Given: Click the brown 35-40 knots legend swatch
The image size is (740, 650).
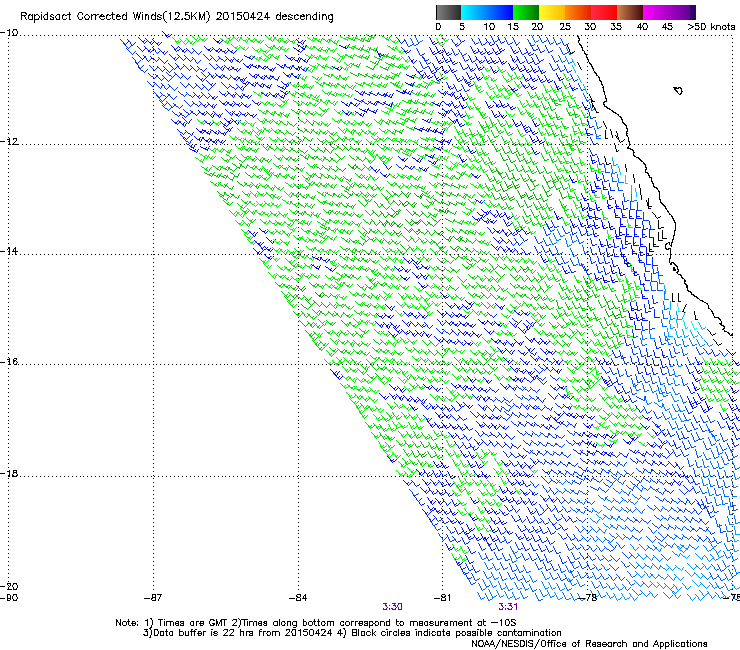Looking at the screenshot, I should [x=630, y=12].
